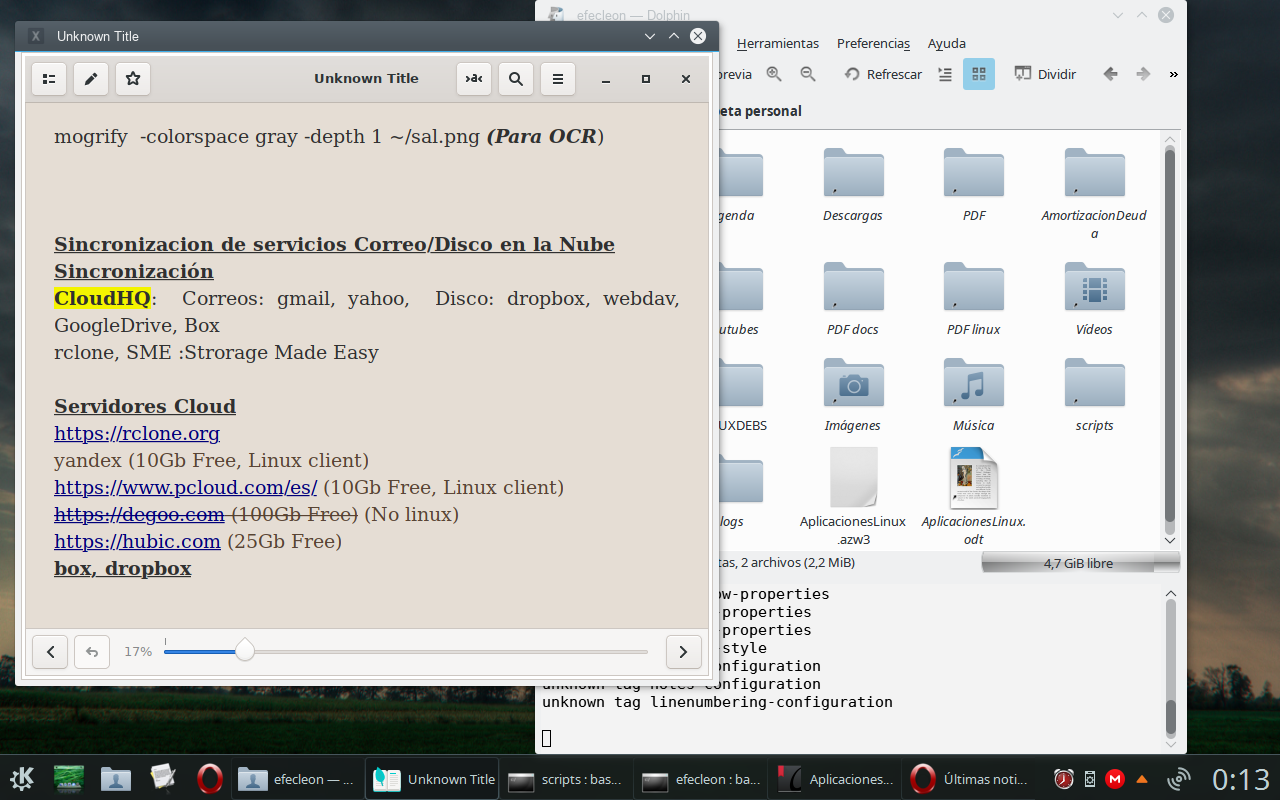
Task: Switch to "efecleon — ..." Dolphin taskbar entry
Action: 297,779
